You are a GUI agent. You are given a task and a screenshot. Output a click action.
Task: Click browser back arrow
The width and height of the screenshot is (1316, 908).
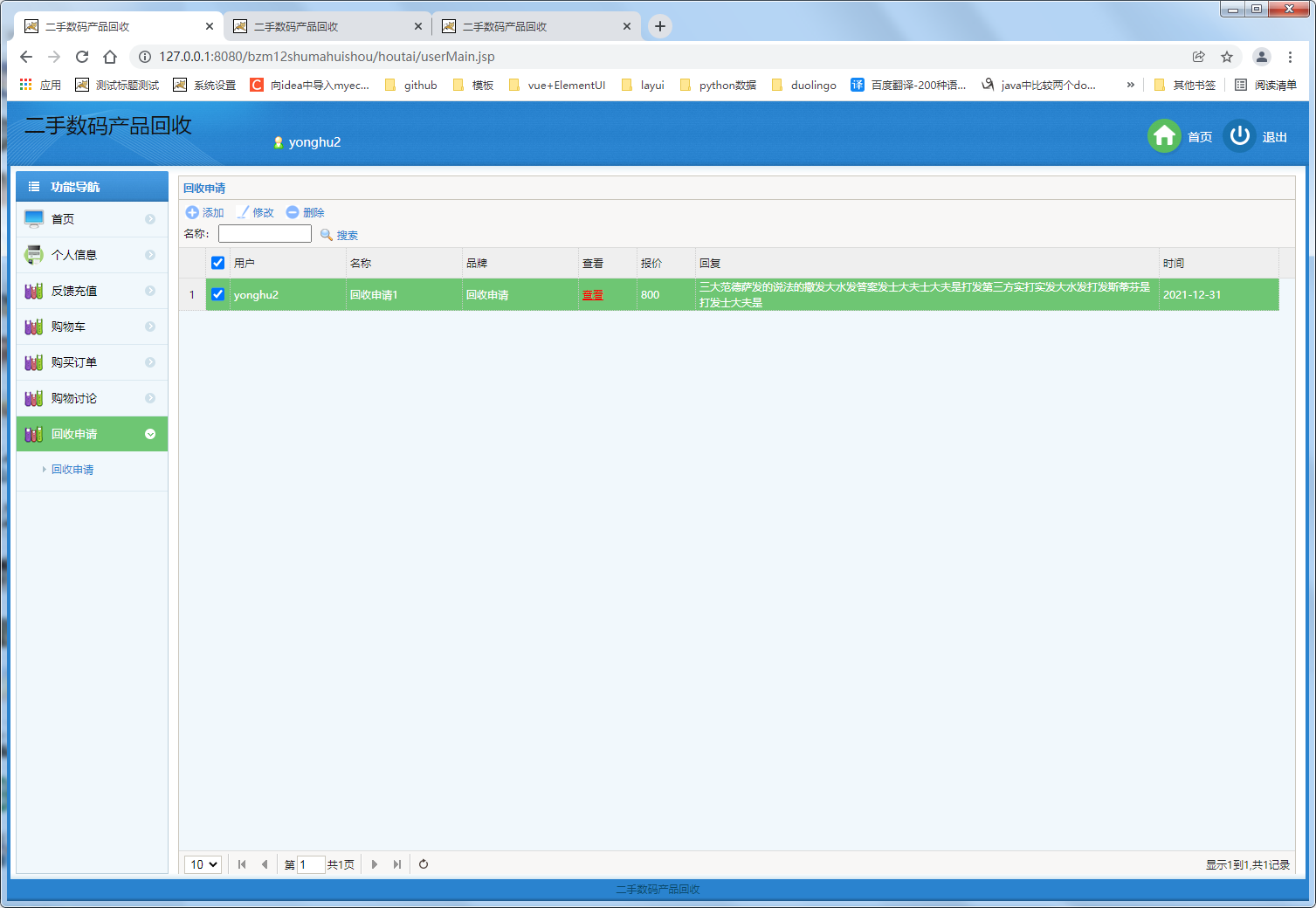(26, 57)
